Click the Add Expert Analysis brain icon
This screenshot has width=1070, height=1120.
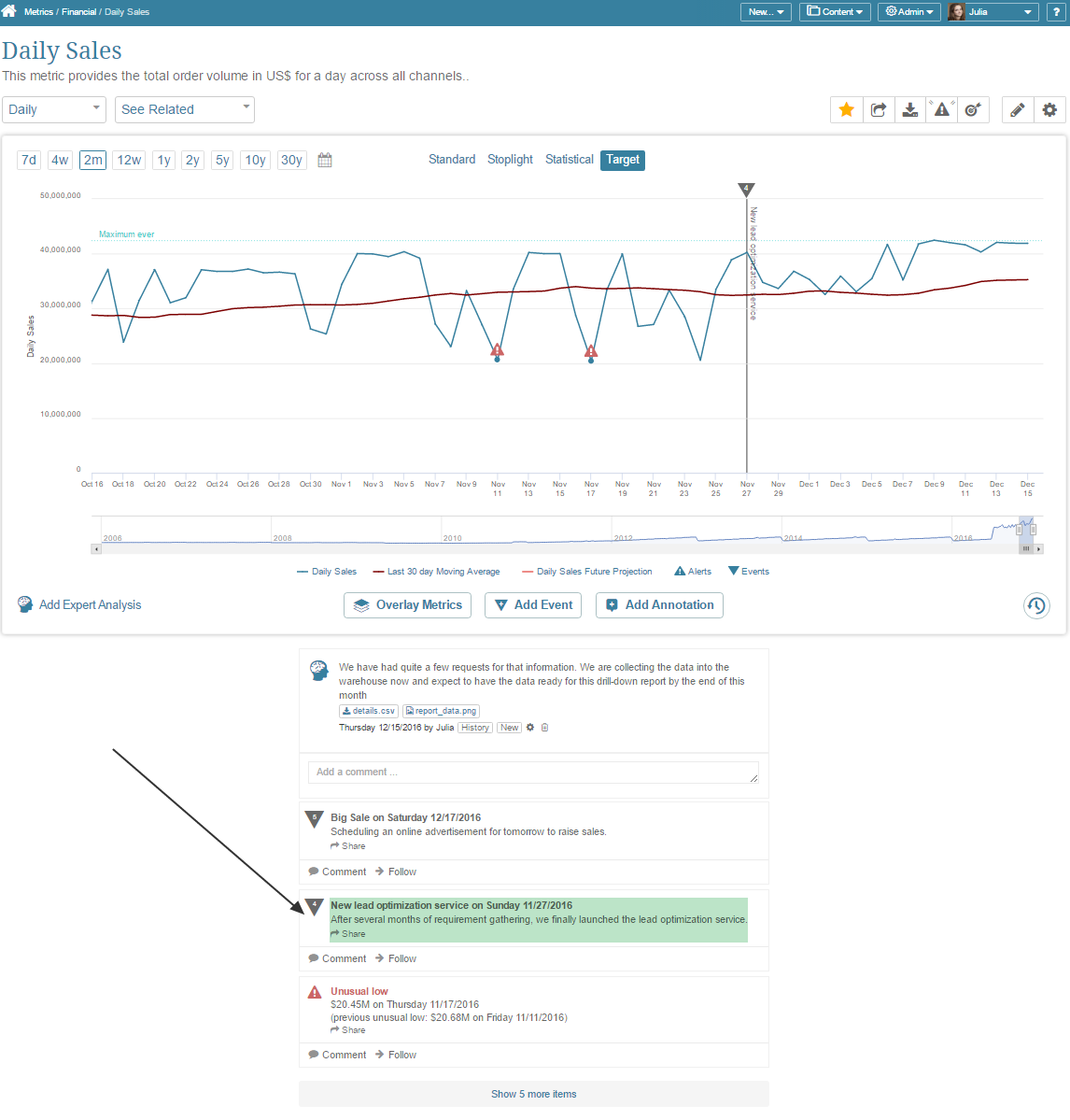24,604
